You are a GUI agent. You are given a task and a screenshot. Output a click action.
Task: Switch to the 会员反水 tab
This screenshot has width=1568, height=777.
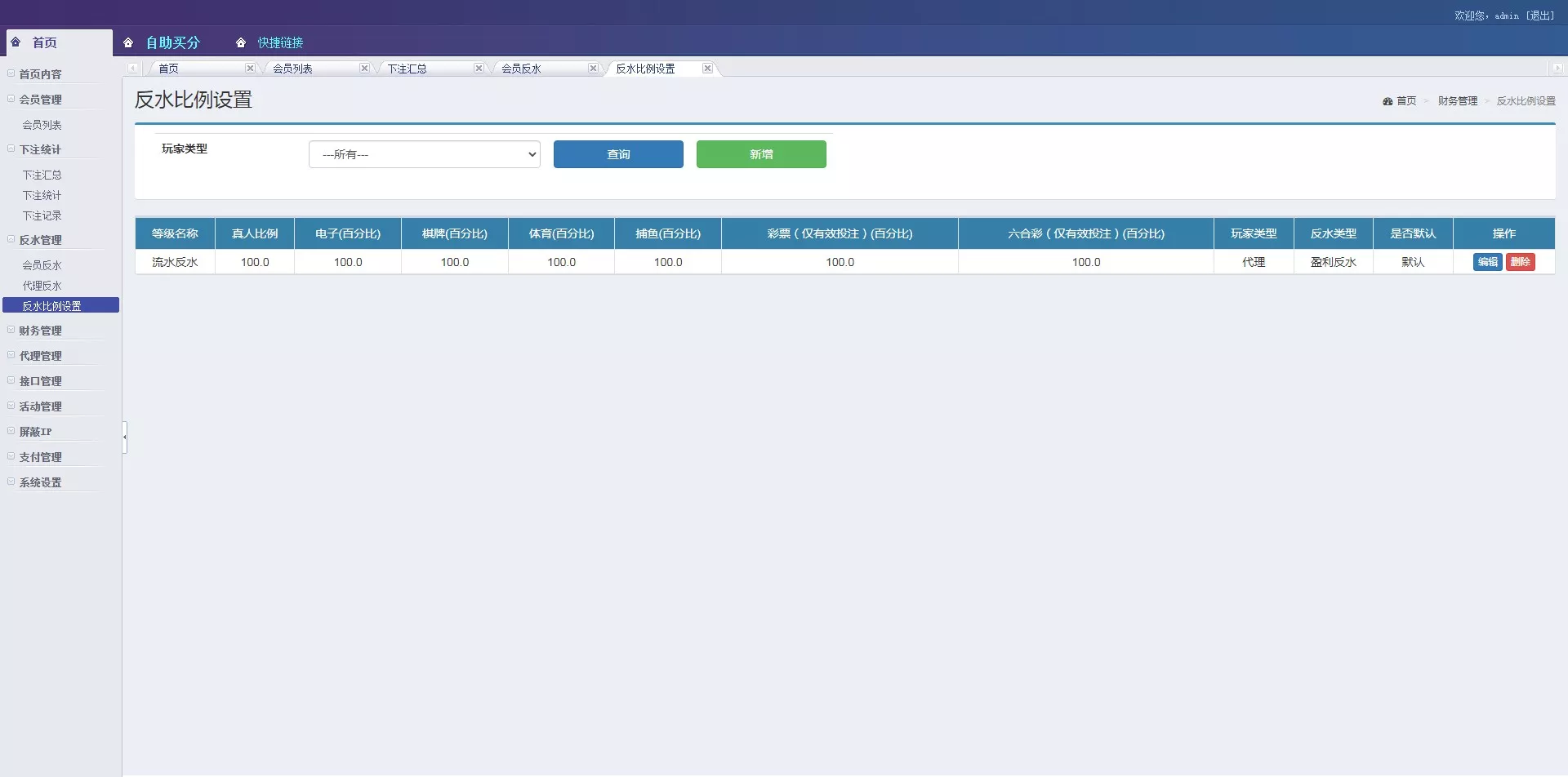[x=521, y=69]
